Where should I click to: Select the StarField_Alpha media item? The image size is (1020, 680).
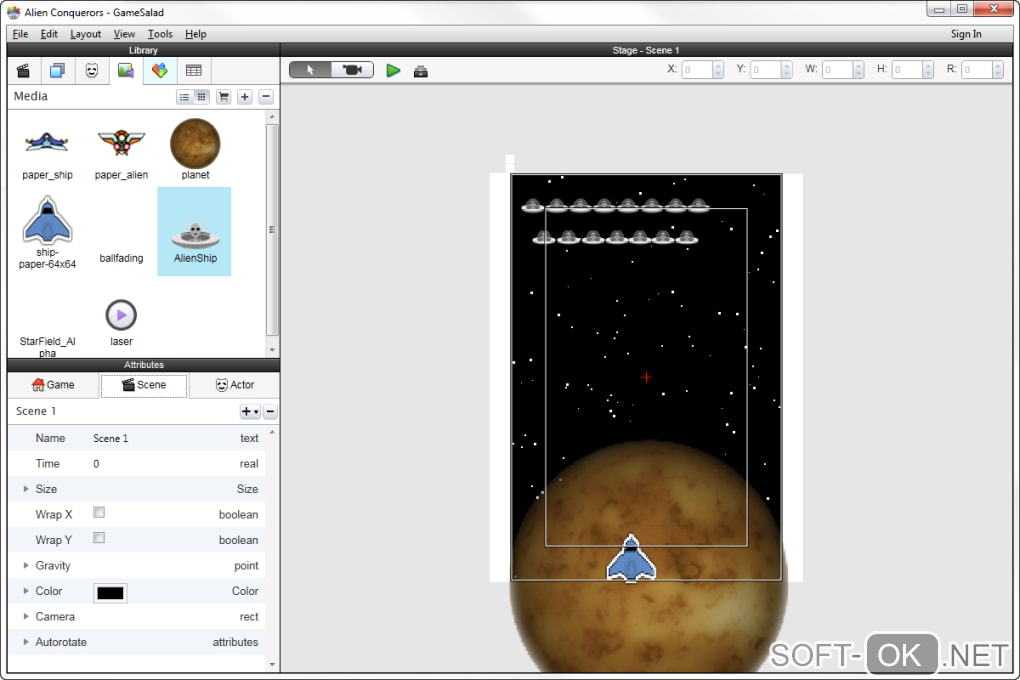click(47, 347)
